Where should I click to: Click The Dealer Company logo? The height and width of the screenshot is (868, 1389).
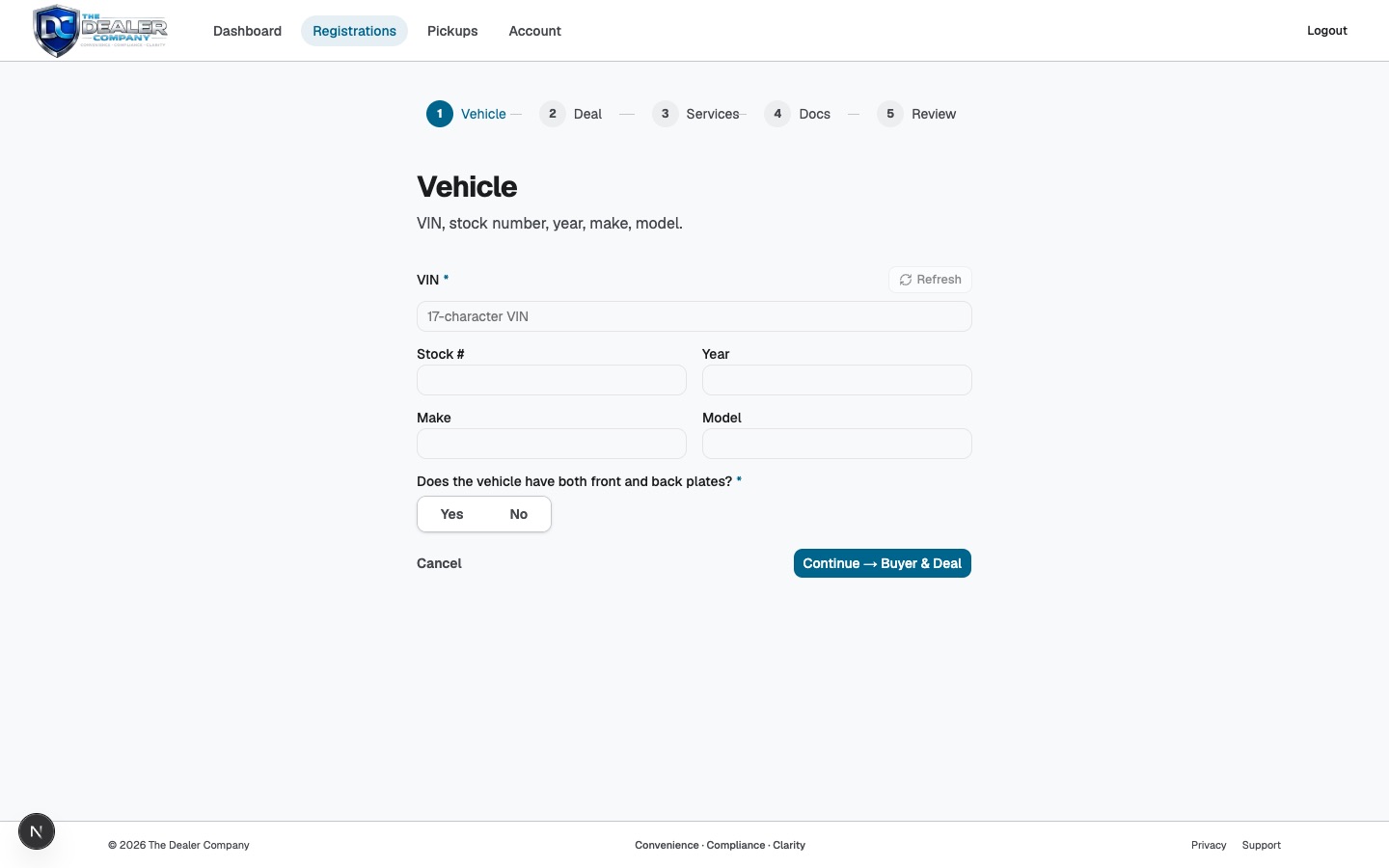(x=100, y=31)
